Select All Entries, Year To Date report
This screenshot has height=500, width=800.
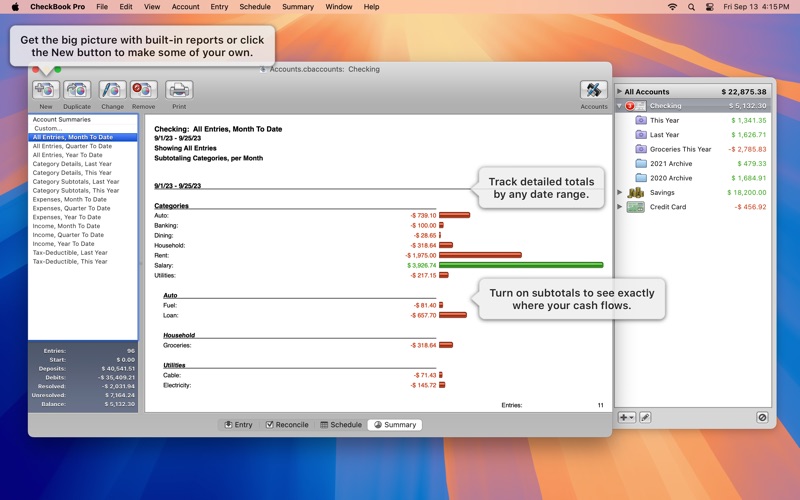(x=83, y=155)
